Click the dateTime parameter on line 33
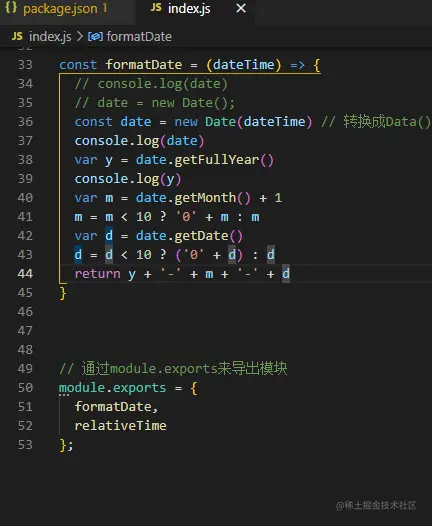This screenshot has width=432, height=526. coord(244,65)
